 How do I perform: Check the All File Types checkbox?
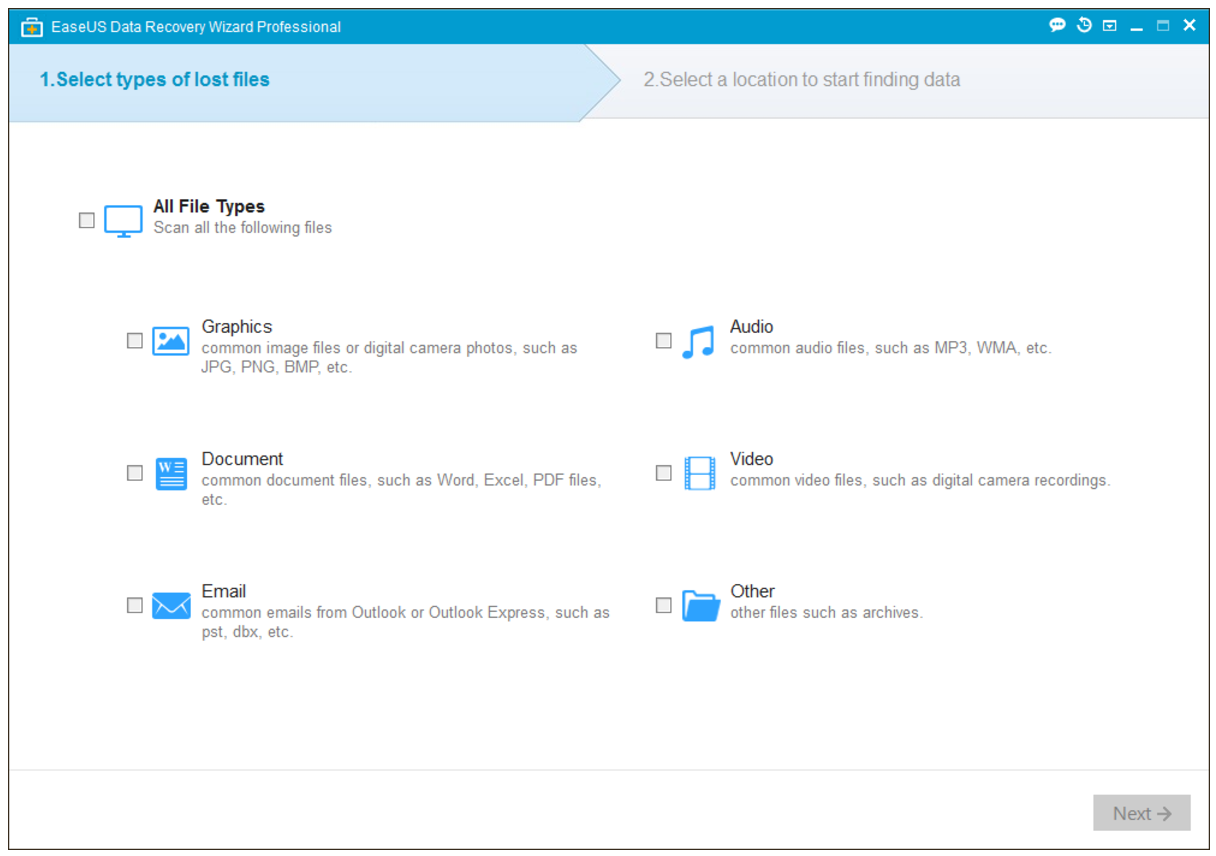(x=87, y=220)
